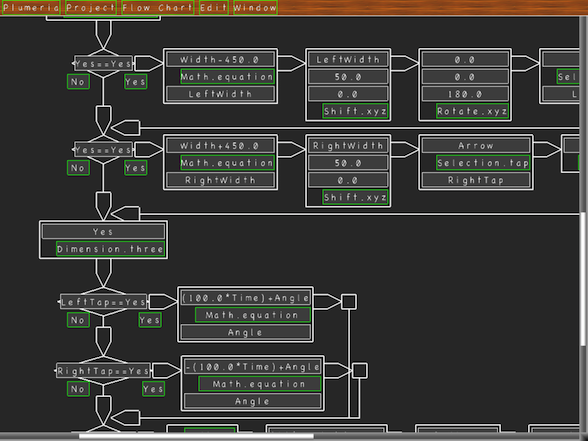Open the Window menu
The height and width of the screenshot is (441, 588).
click(x=255, y=8)
